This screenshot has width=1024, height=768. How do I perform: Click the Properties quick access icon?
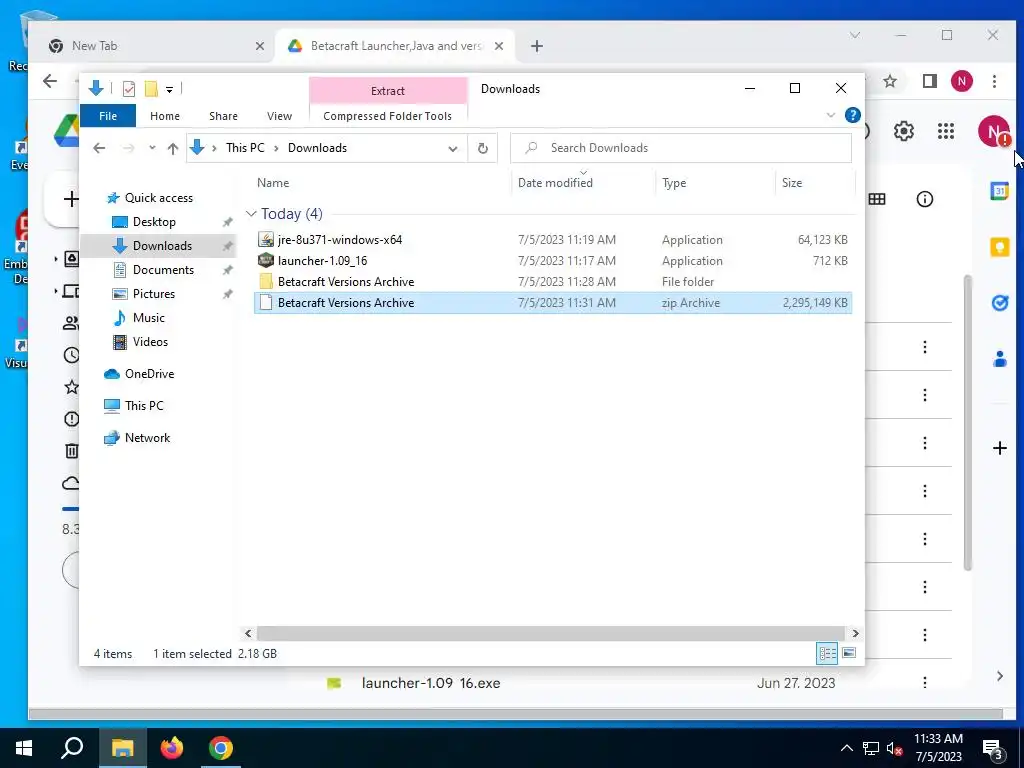click(x=129, y=89)
